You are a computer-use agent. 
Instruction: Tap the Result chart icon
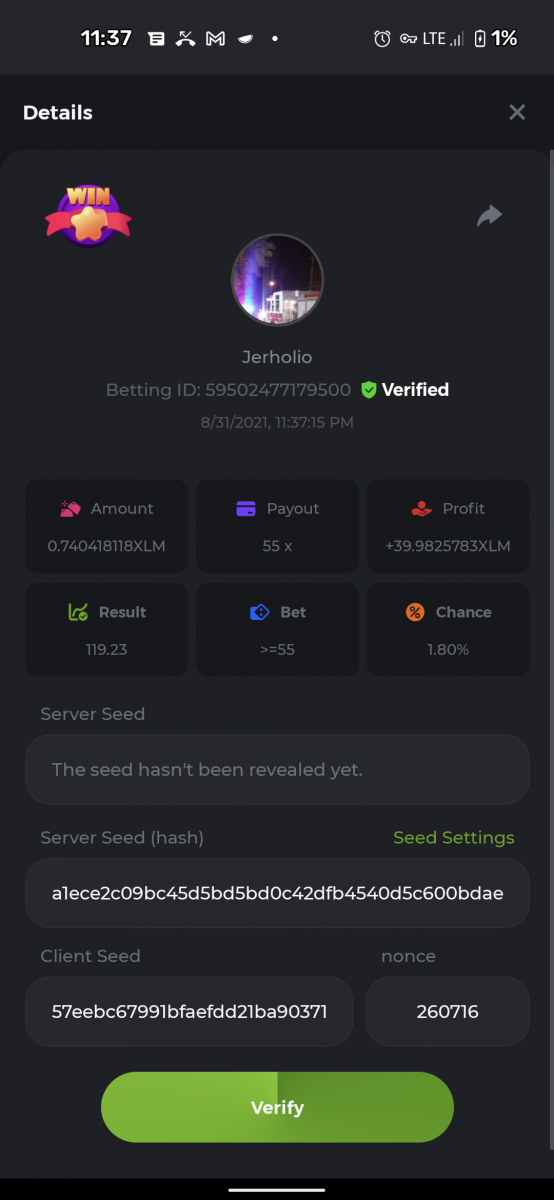coord(78,612)
